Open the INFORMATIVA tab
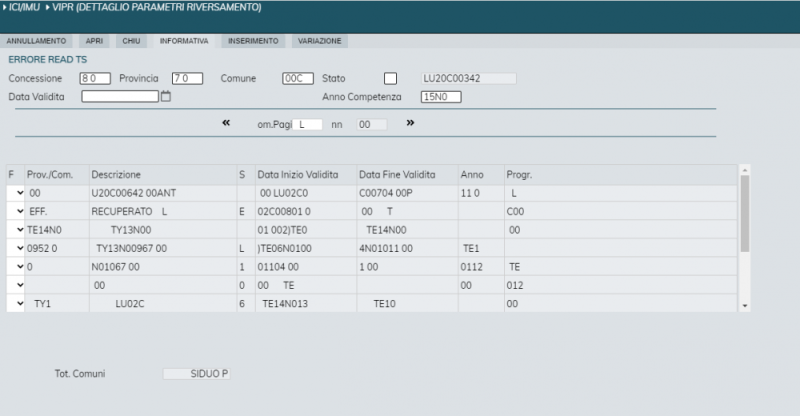Image resolution: width=800 pixels, height=416 pixels. point(184,41)
